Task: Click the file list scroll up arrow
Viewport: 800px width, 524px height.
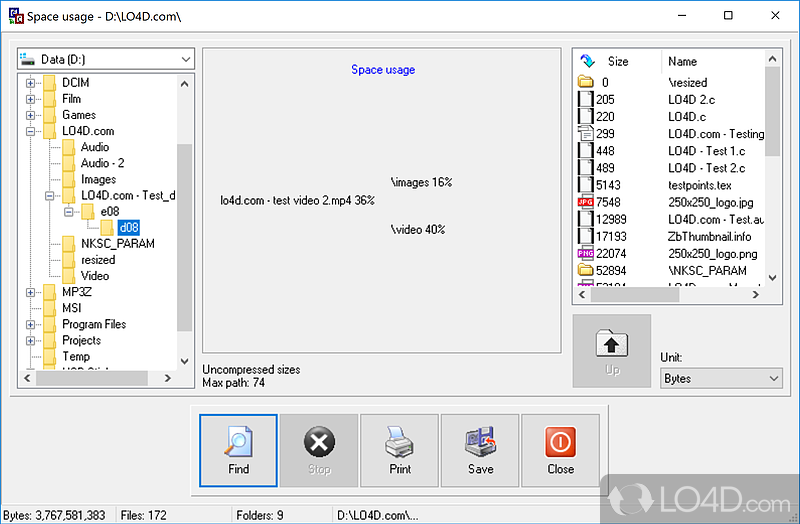Action: click(x=772, y=59)
